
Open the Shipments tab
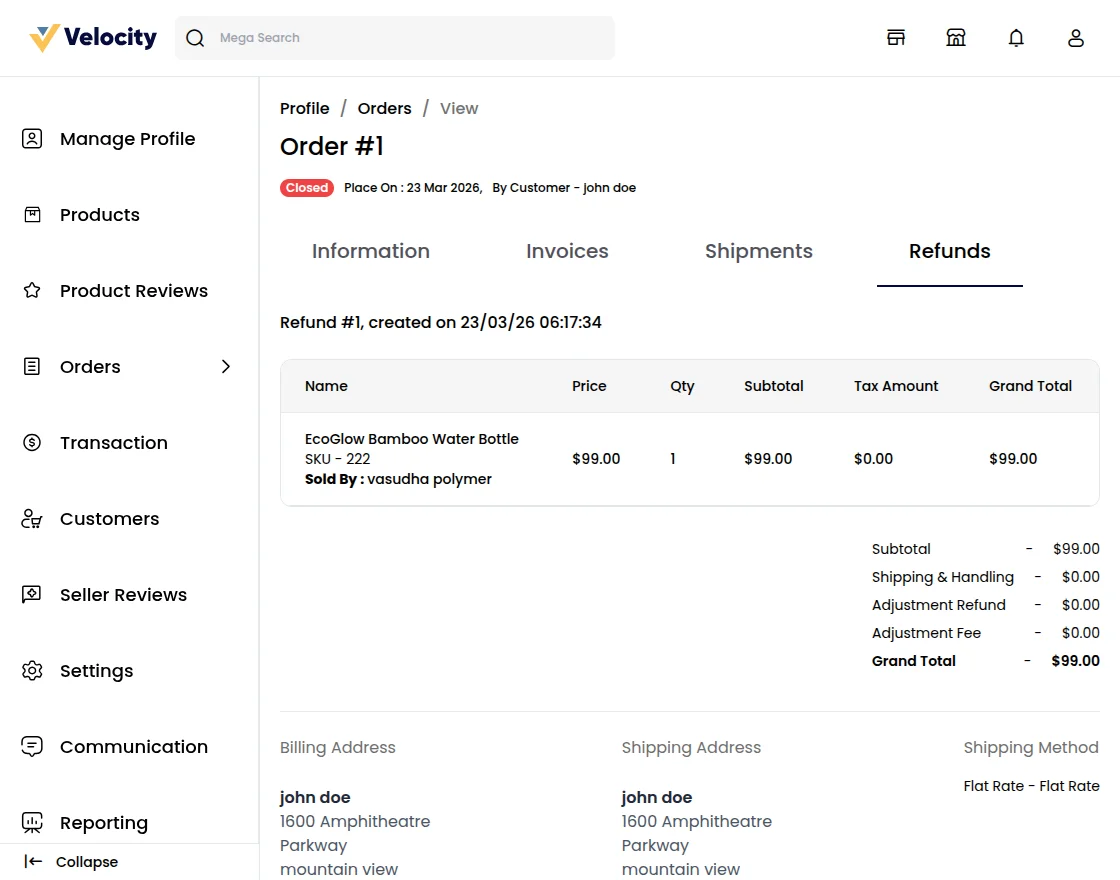(x=759, y=251)
